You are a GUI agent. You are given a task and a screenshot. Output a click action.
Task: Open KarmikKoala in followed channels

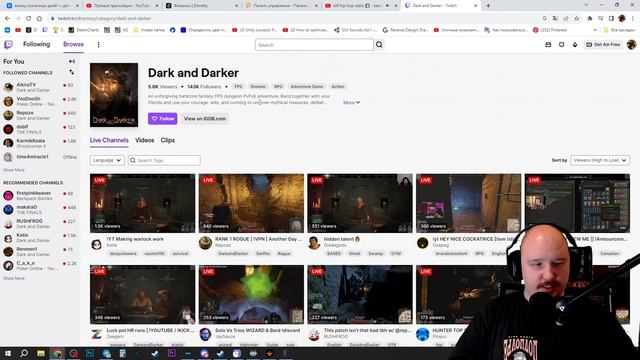[x=40, y=143]
